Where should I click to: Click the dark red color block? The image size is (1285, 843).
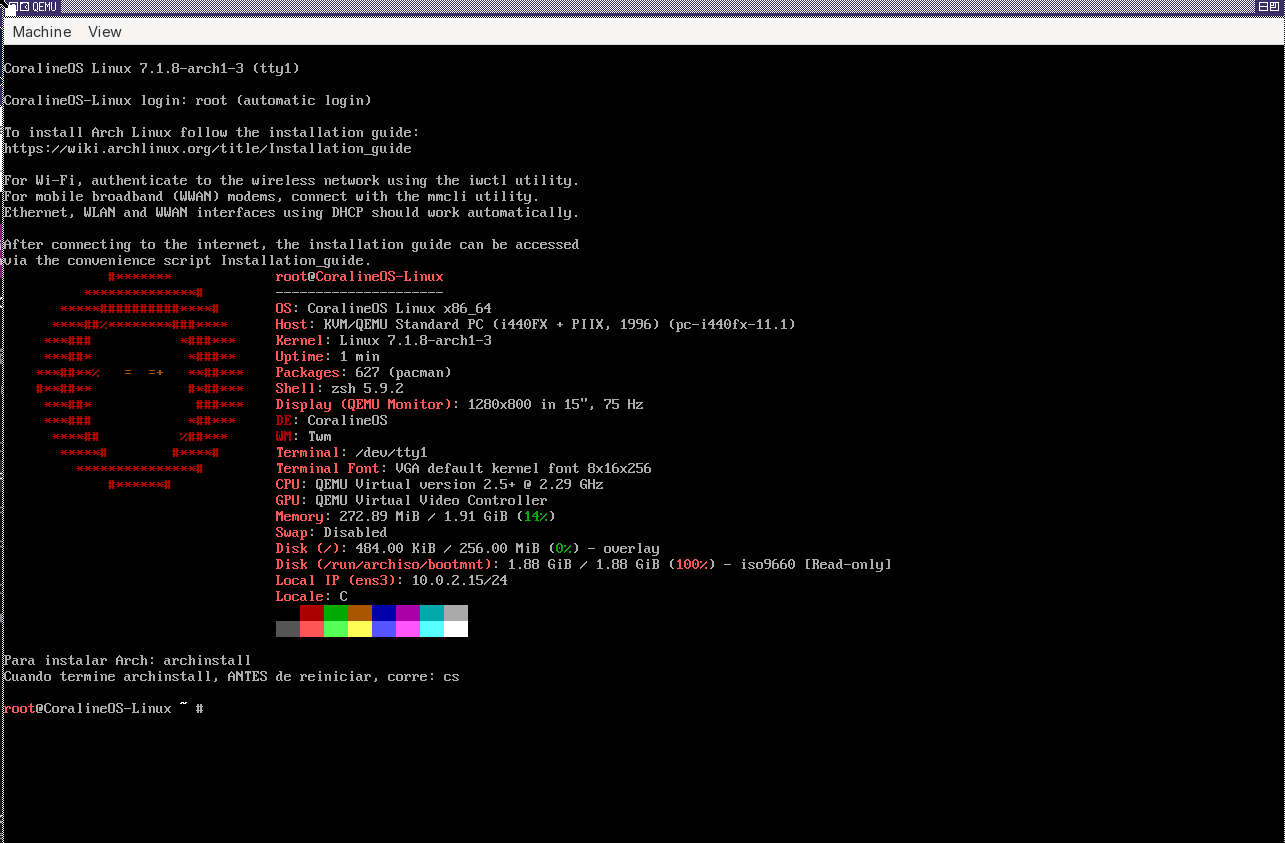[x=312, y=613]
